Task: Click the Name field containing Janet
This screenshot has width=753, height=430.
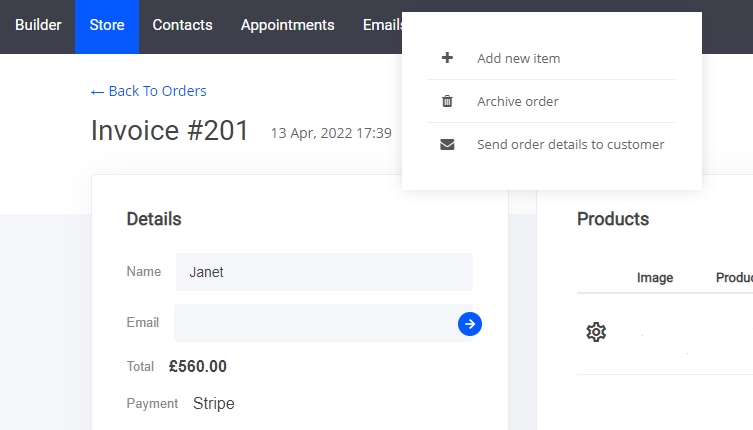Action: pyautogui.click(x=324, y=272)
